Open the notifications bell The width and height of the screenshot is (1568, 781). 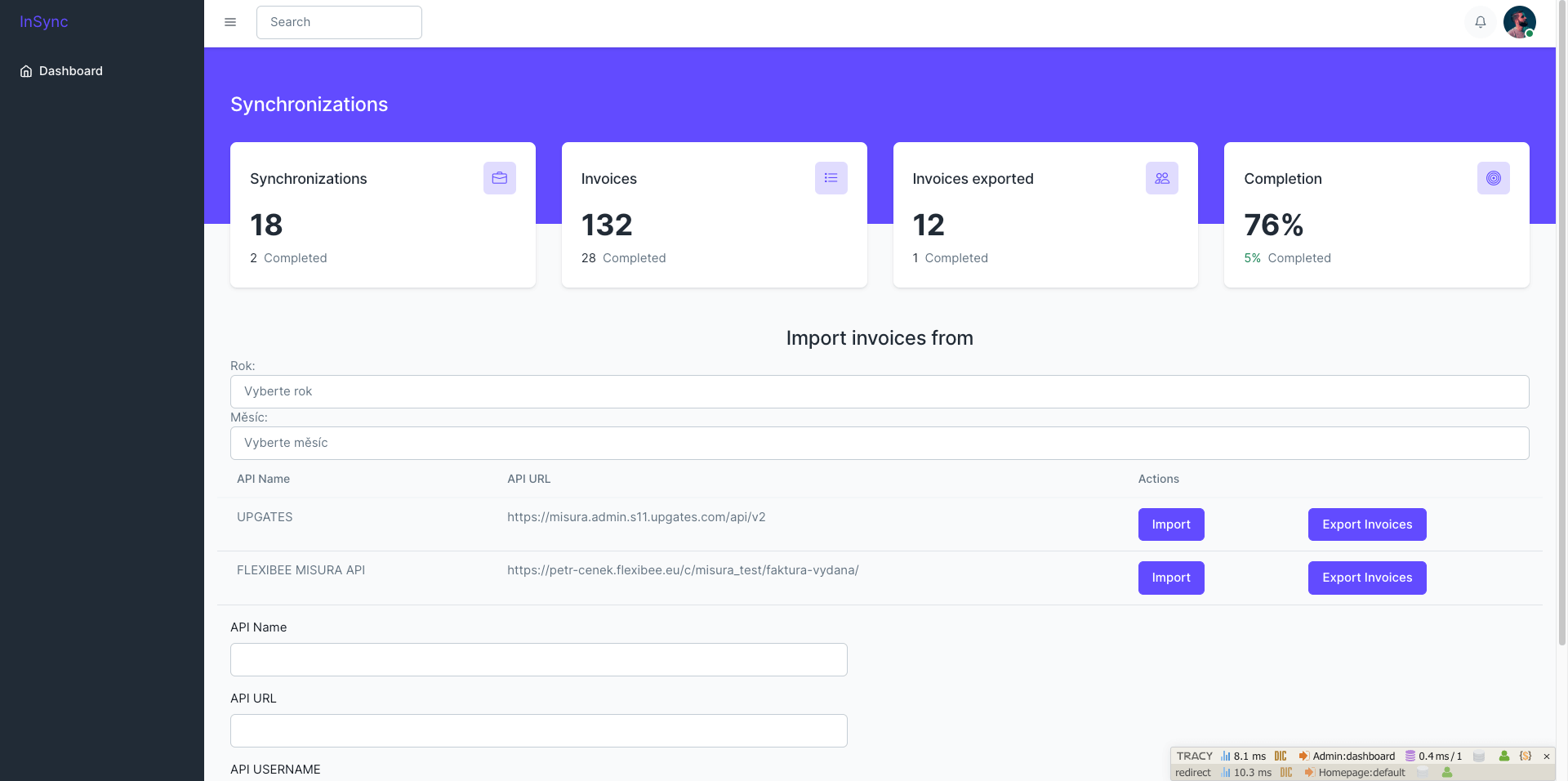pyautogui.click(x=1480, y=22)
